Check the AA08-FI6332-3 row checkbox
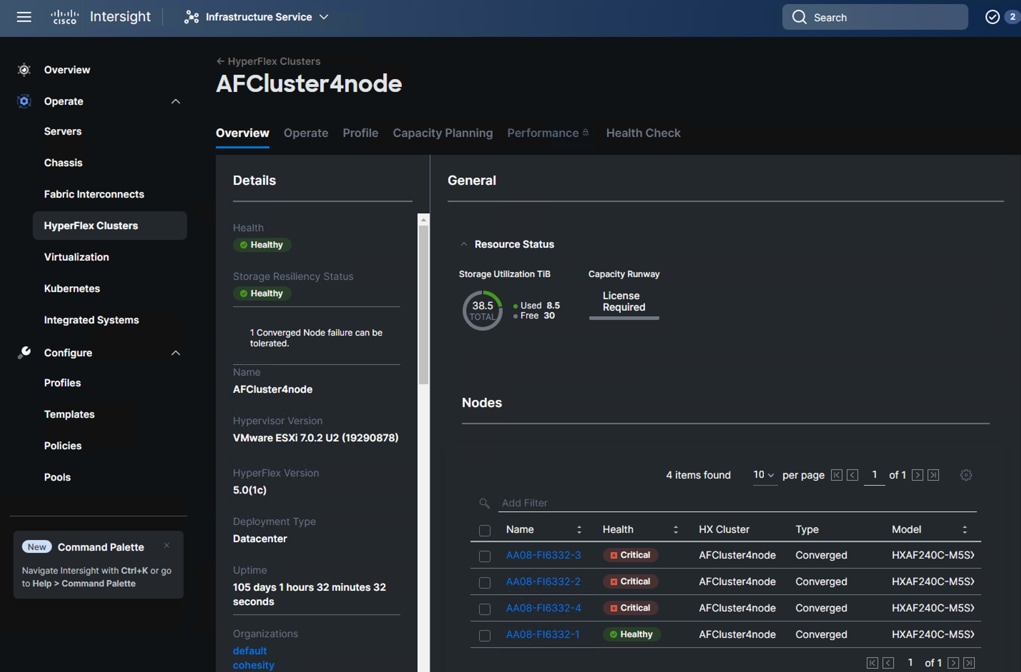 [484, 556]
